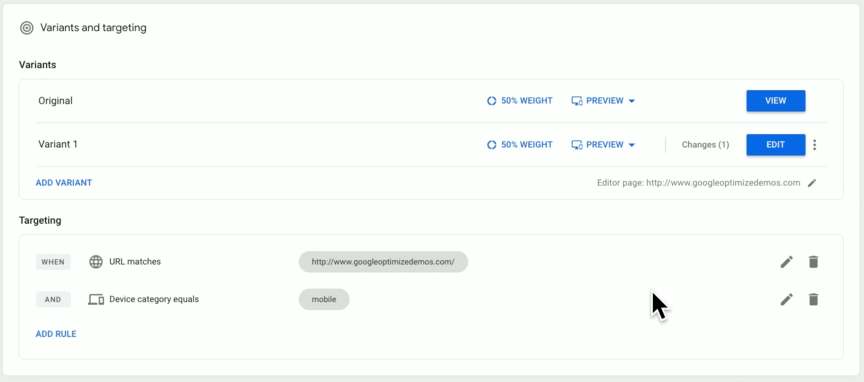Click the View button for Original

pos(776,101)
